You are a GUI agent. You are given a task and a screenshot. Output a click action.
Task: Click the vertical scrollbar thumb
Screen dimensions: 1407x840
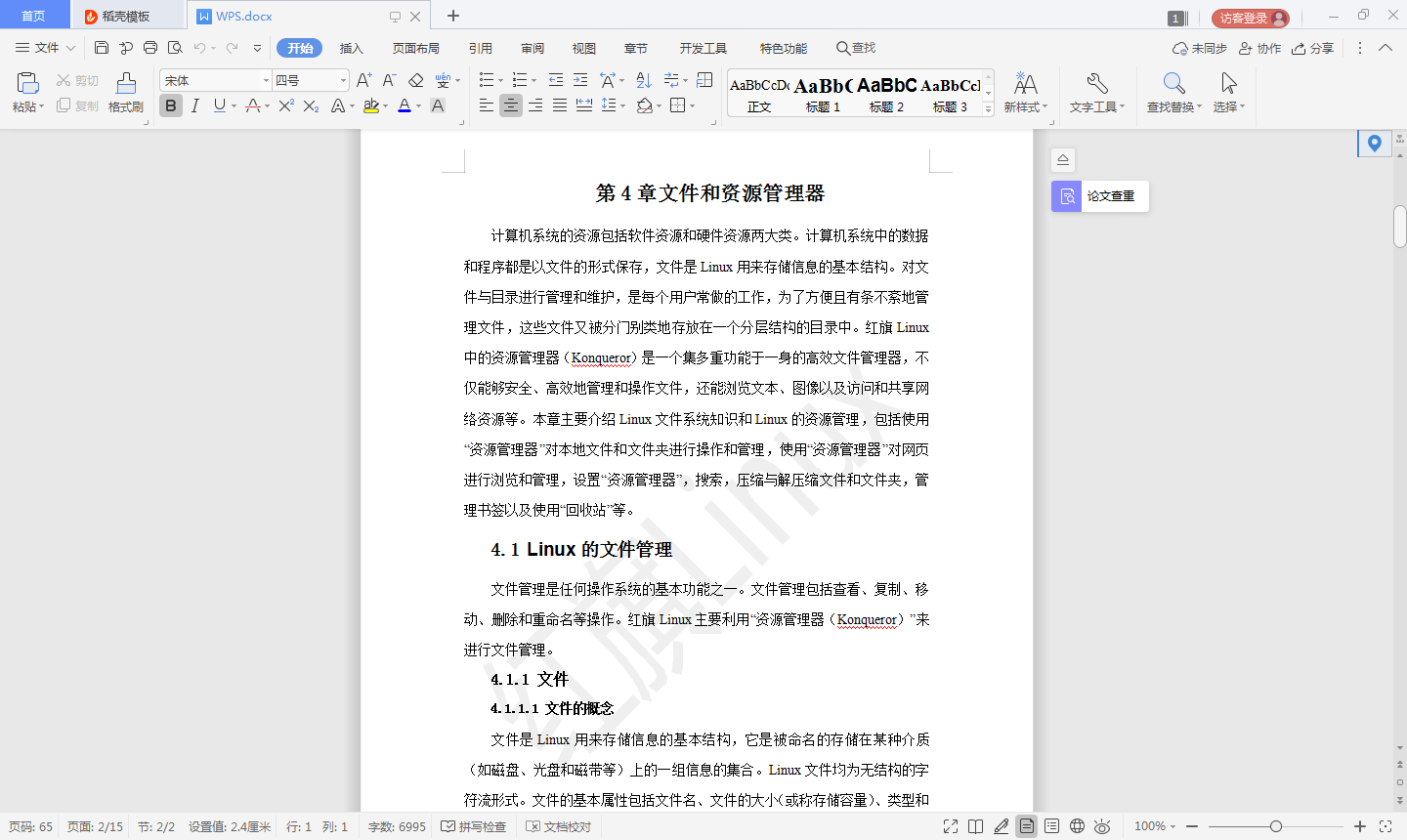click(1399, 226)
